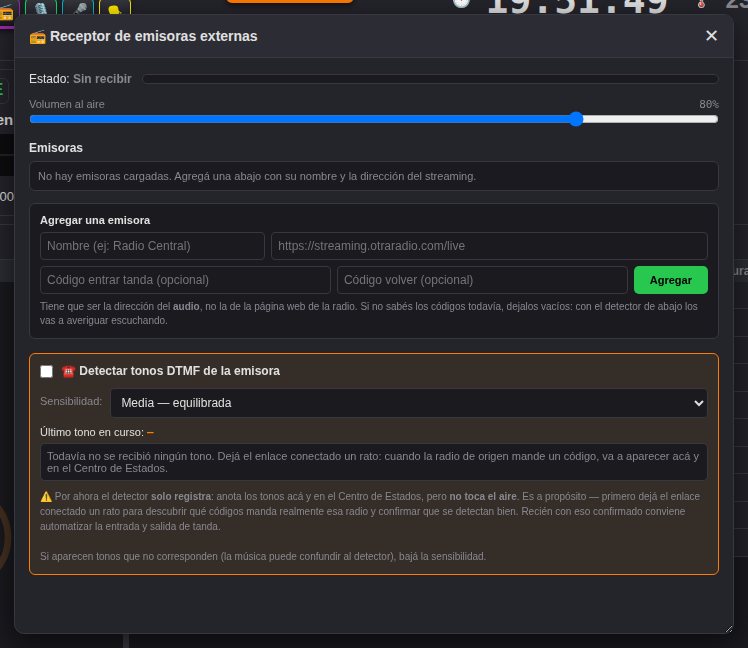Click the 'Agregar una emisora' heading
The width and height of the screenshot is (748, 648).
coord(95,220)
